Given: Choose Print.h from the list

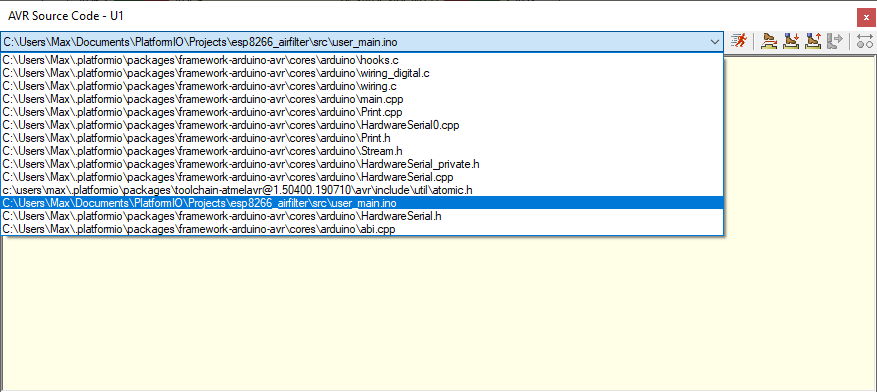Looking at the screenshot, I should [362, 138].
